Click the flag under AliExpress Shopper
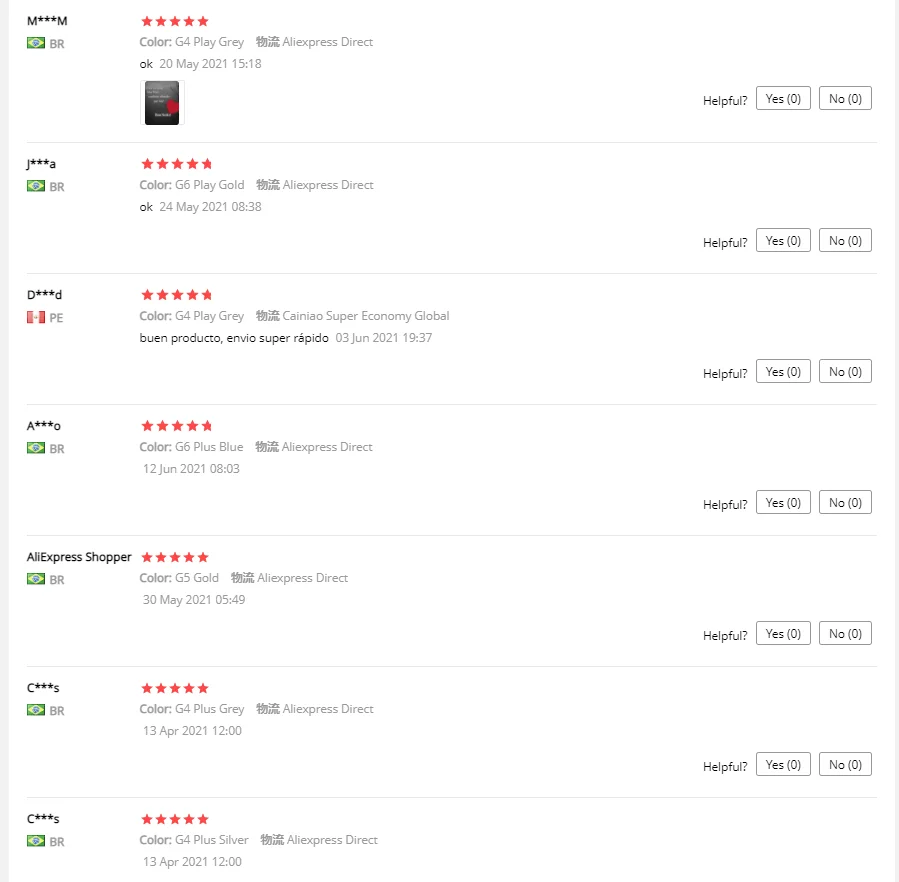 36,579
